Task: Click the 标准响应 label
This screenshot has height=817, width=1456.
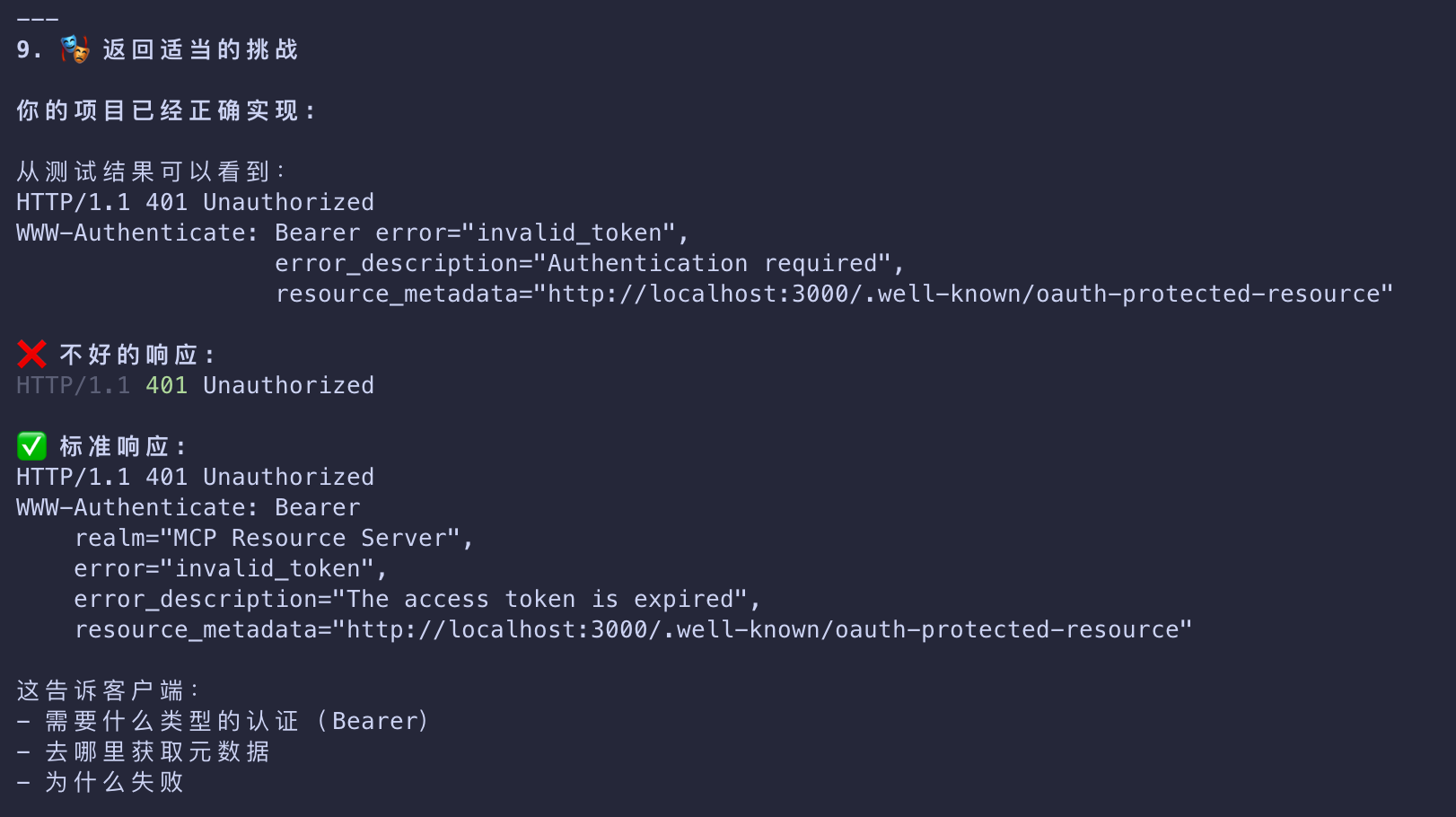Action: [x=122, y=446]
